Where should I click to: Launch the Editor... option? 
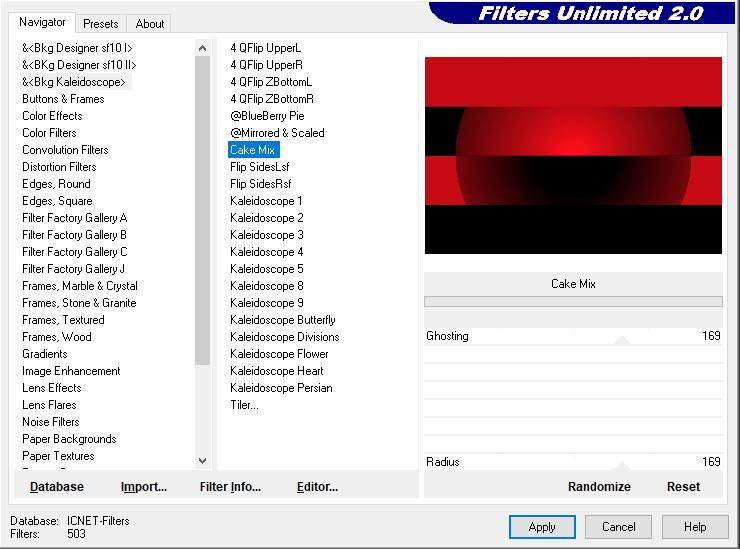[317, 487]
